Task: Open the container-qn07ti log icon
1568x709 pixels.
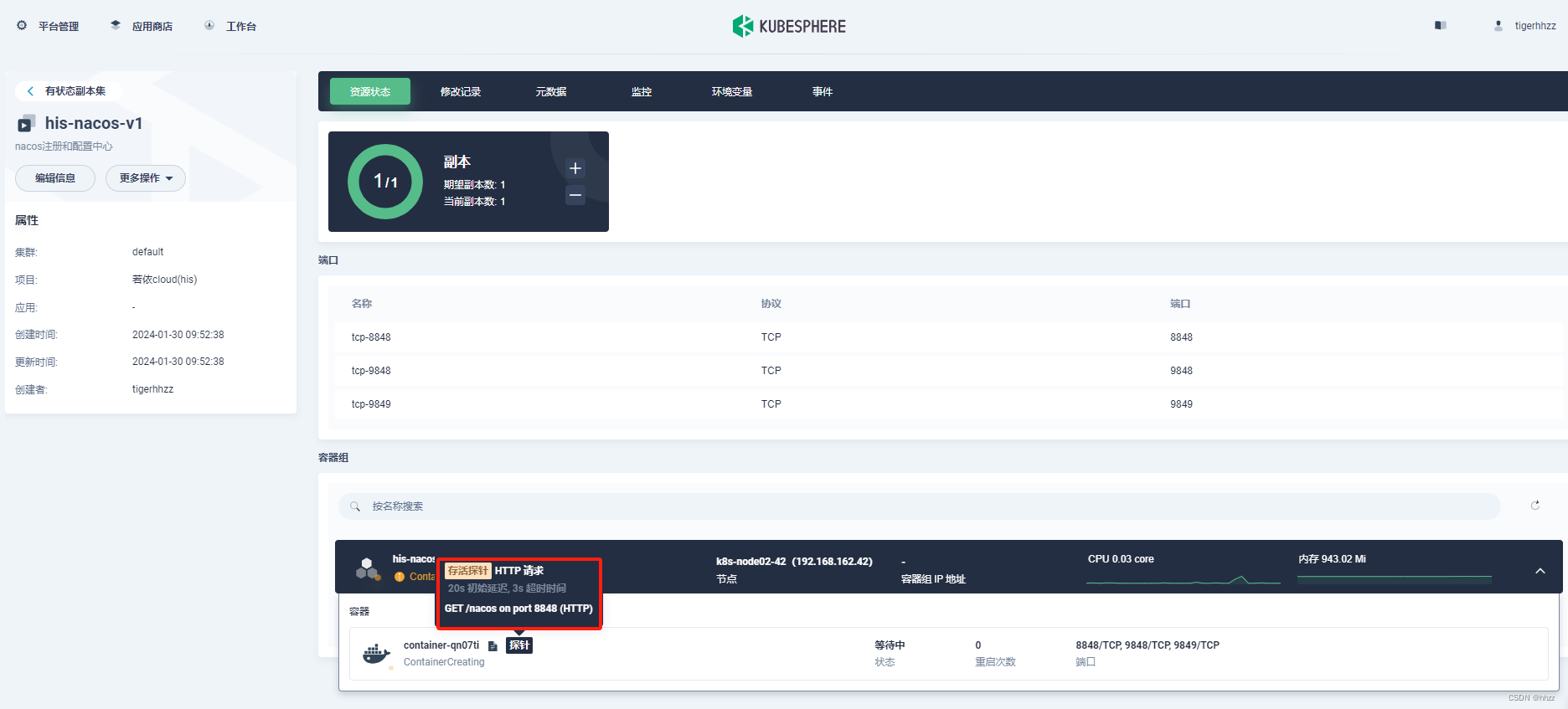Action: tap(493, 646)
